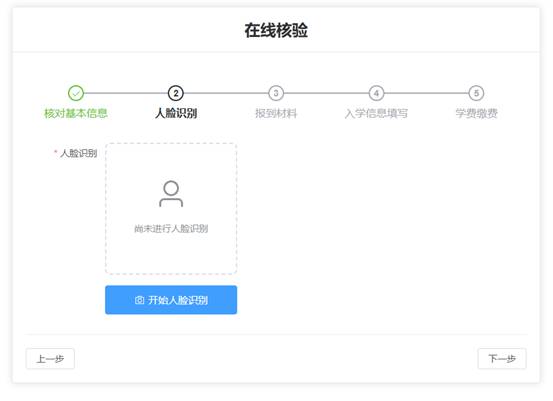553x401 pixels.
Task: Open the 入学信息填写 step label
Action: pyautogui.click(x=376, y=113)
